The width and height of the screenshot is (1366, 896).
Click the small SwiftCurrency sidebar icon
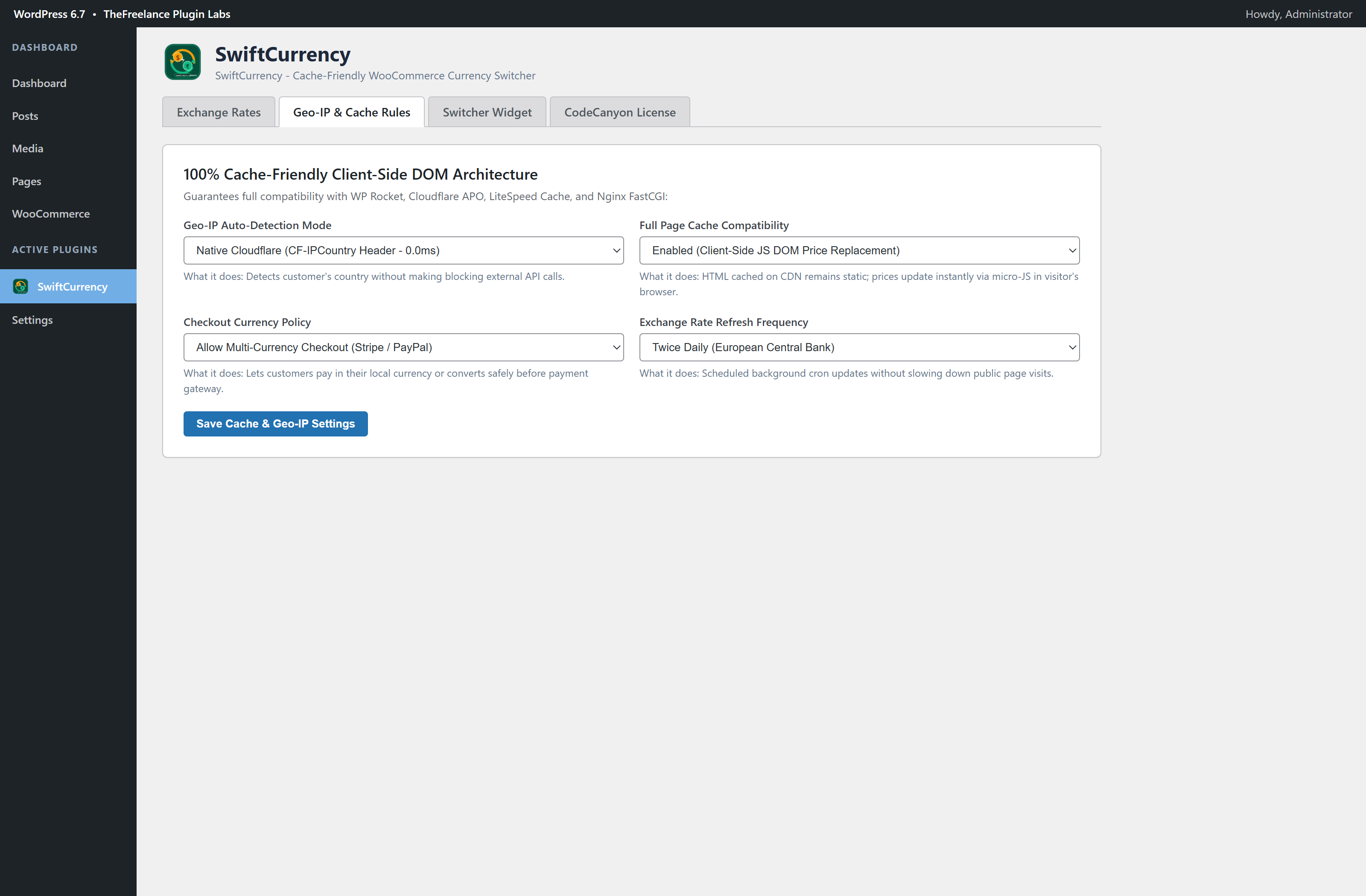point(20,286)
